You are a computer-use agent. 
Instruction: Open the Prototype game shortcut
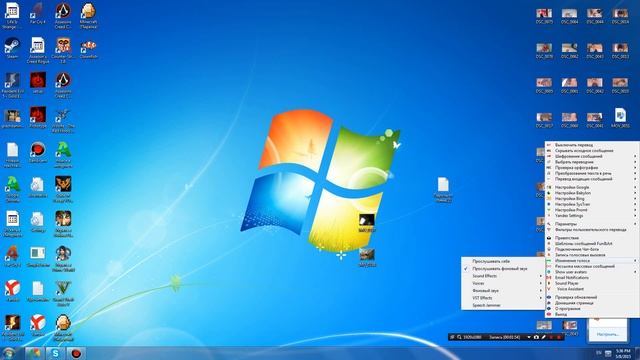point(38,118)
